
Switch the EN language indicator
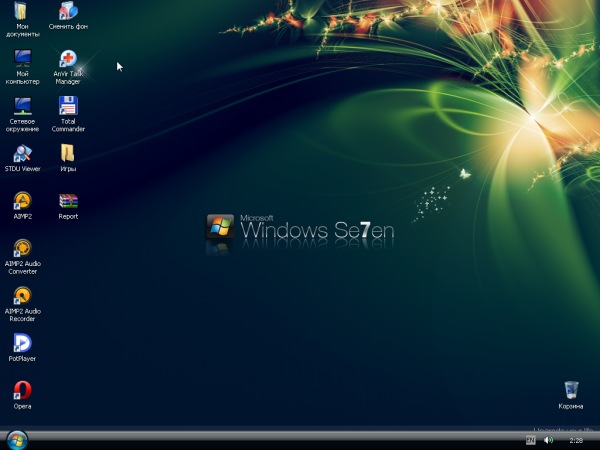point(531,440)
